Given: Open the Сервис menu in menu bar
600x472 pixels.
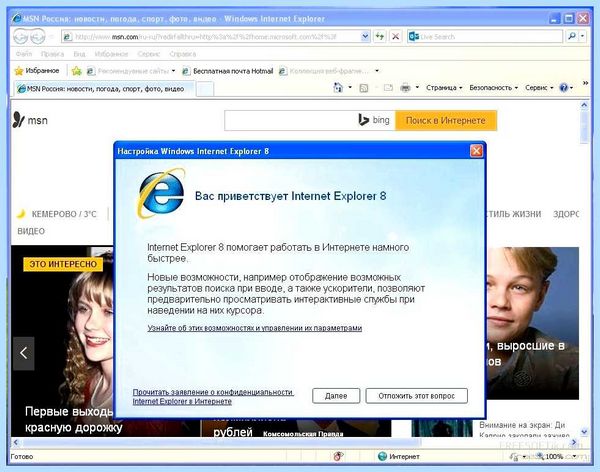Looking at the screenshot, I should [148, 54].
